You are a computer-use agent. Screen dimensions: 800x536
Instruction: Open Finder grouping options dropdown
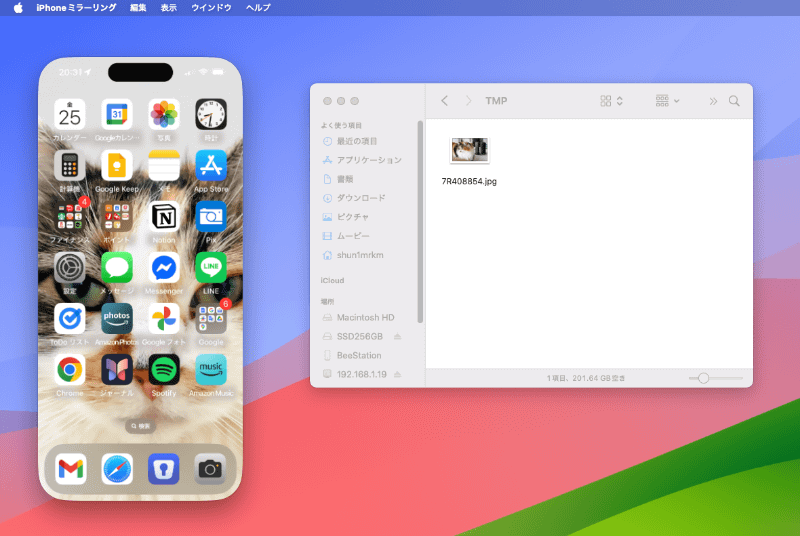667,101
